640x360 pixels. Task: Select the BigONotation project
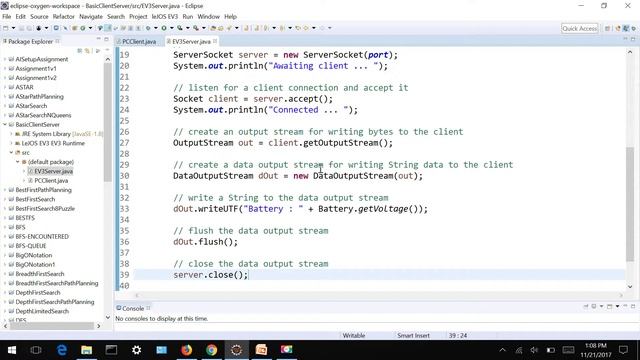(x=34, y=255)
